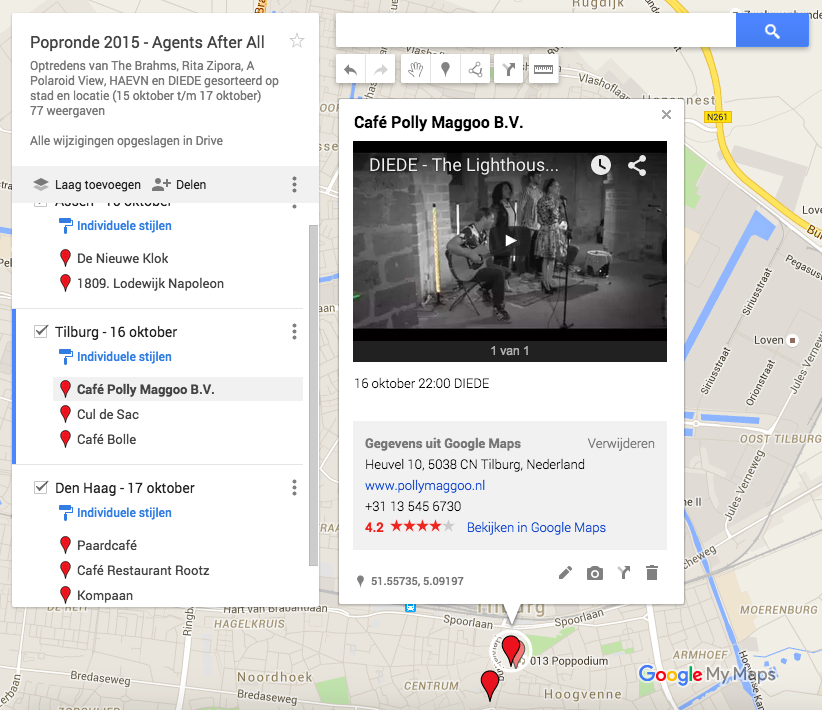Open Tilburg layer options menu

click(x=294, y=331)
